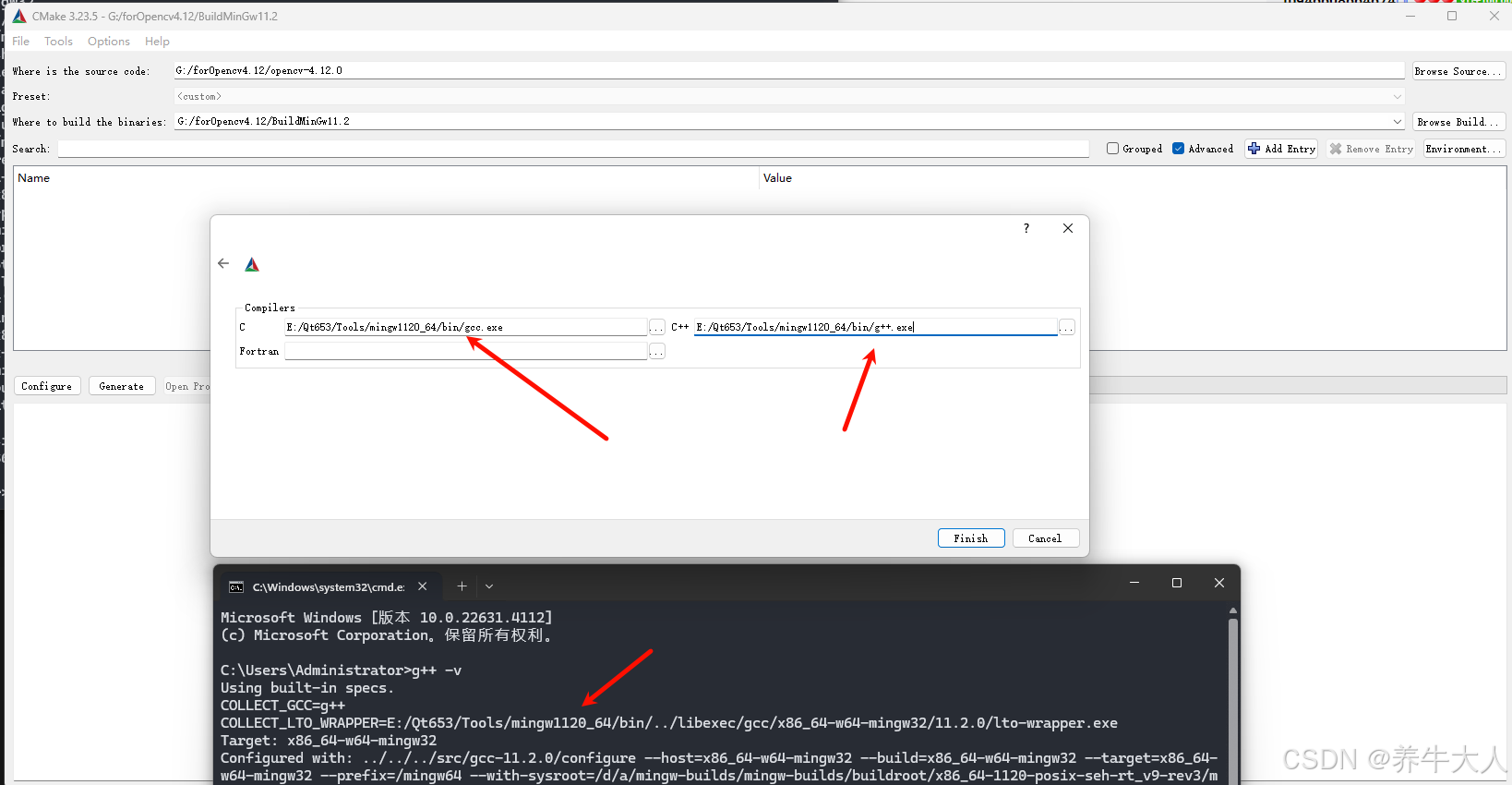Image resolution: width=1512 pixels, height=785 pixels.
Task: Click Browse Source button
Action: [1458, 71]
